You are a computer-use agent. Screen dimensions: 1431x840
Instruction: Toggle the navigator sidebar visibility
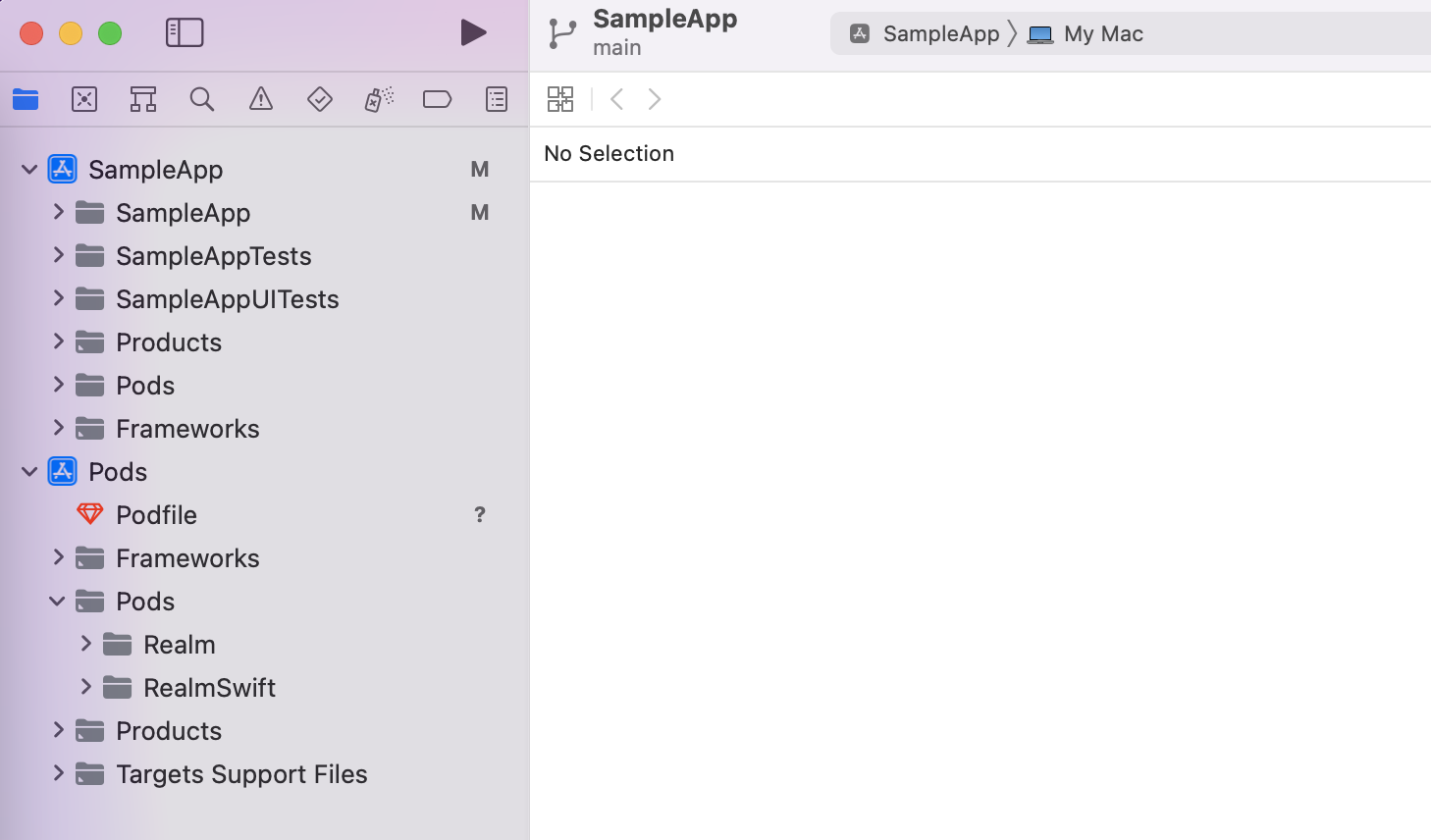tap(185, 33)
